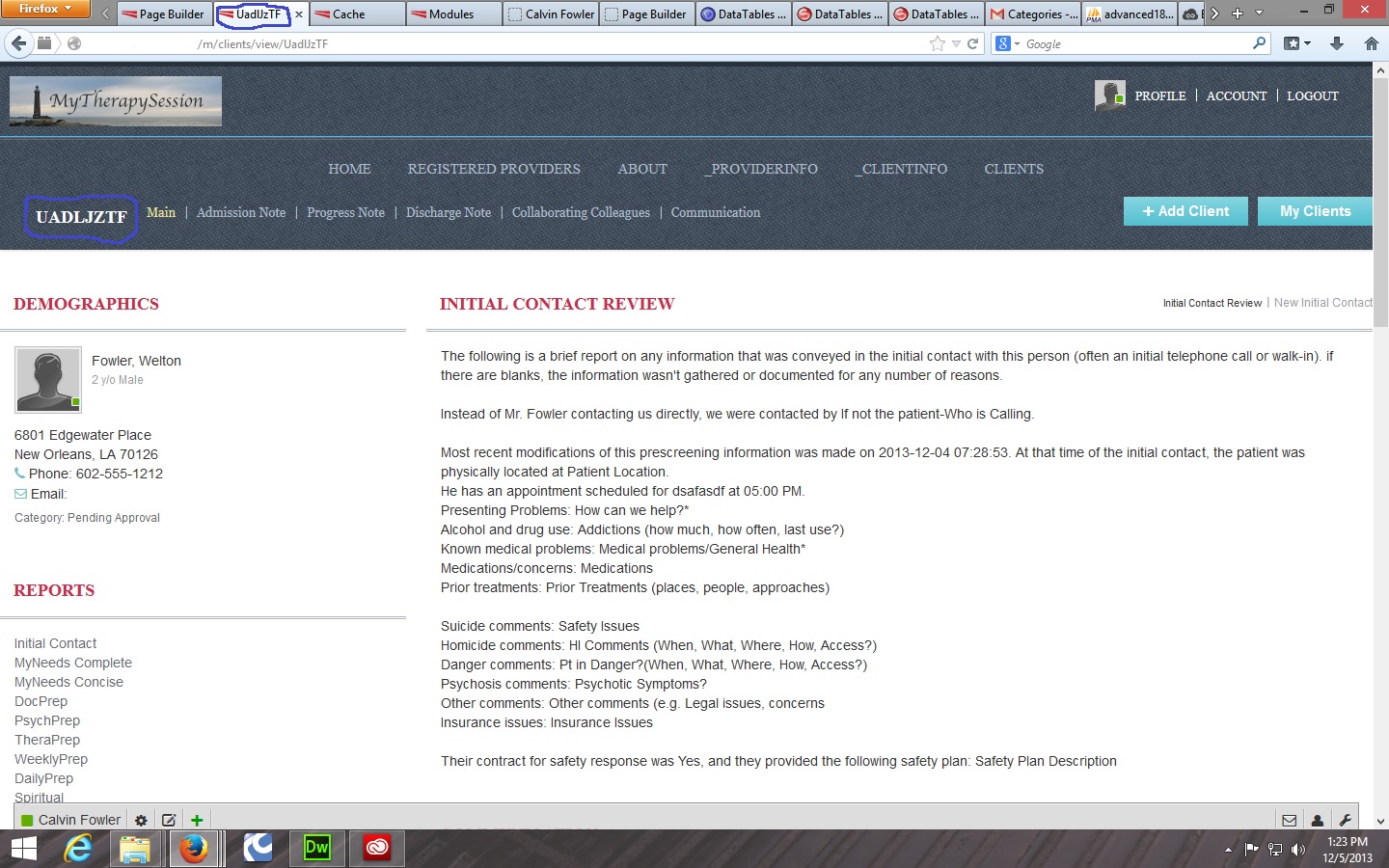1389x868 pixels.
Task: Click the gear icon in bottom admin bar
Action: coord(141,820)
